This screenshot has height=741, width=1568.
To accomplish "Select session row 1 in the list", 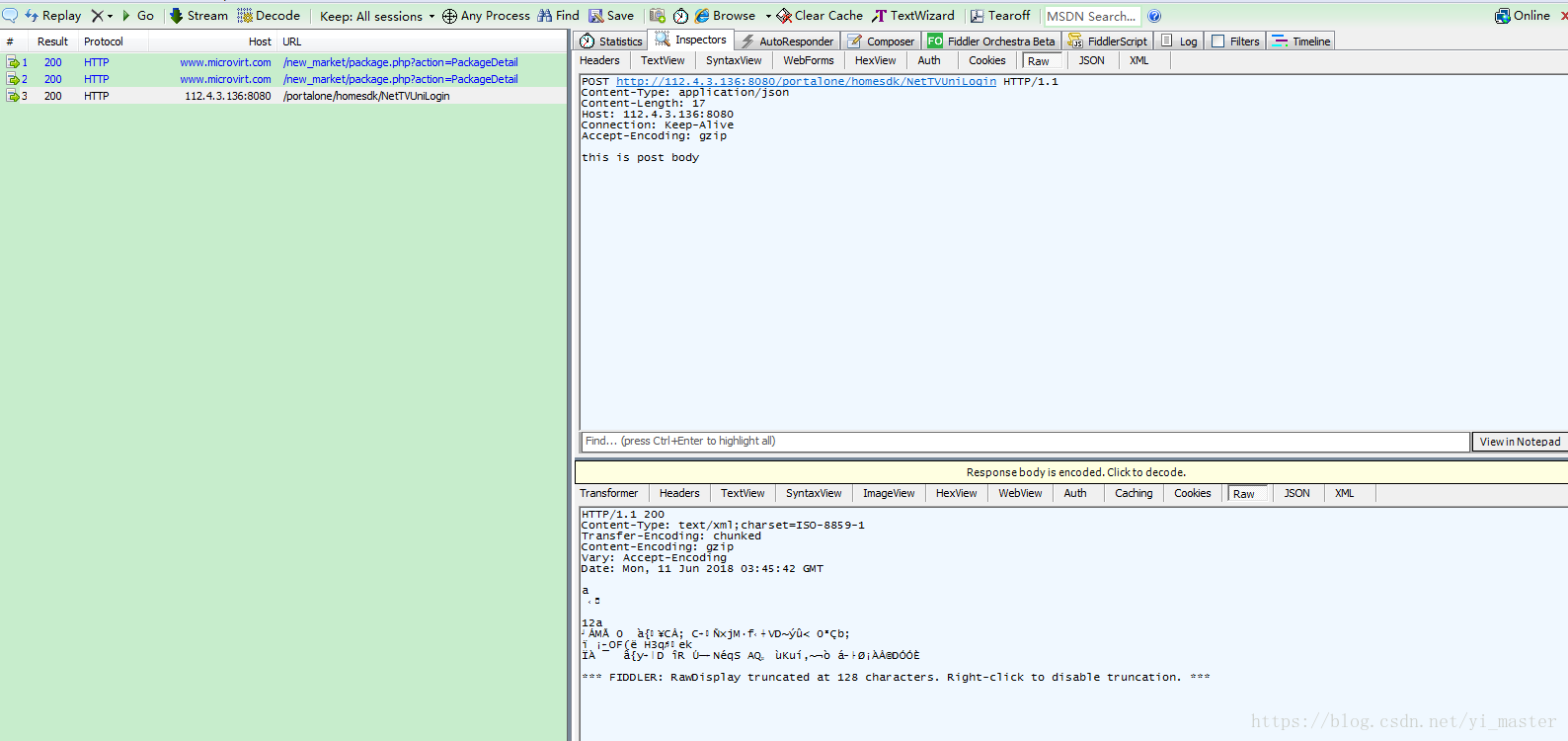I will (x=283, y=62).
